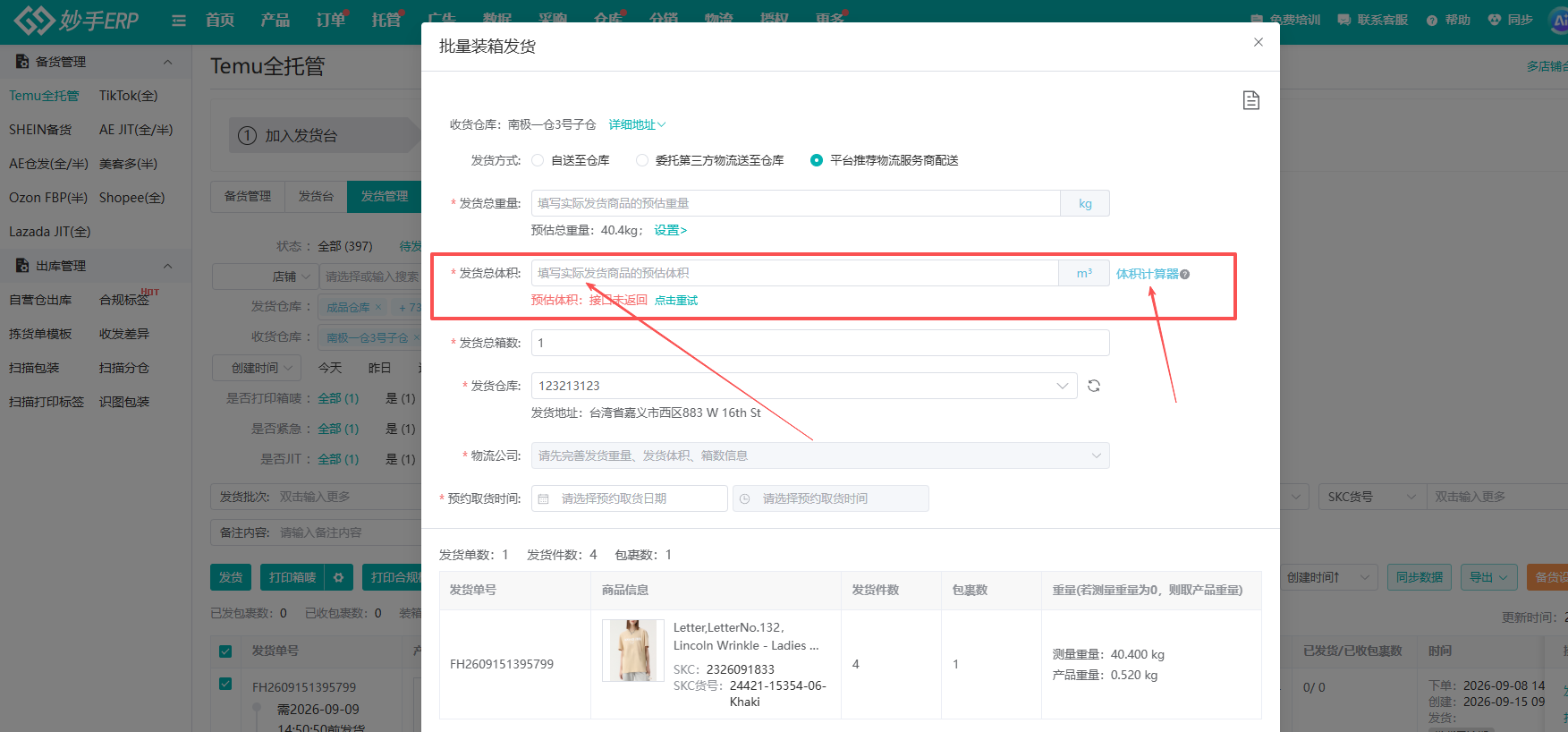The height and width of the screenshot is (732, 1568).
Task: Click the 出库管理 sidebar section icon
Action: tap(22, 266)
